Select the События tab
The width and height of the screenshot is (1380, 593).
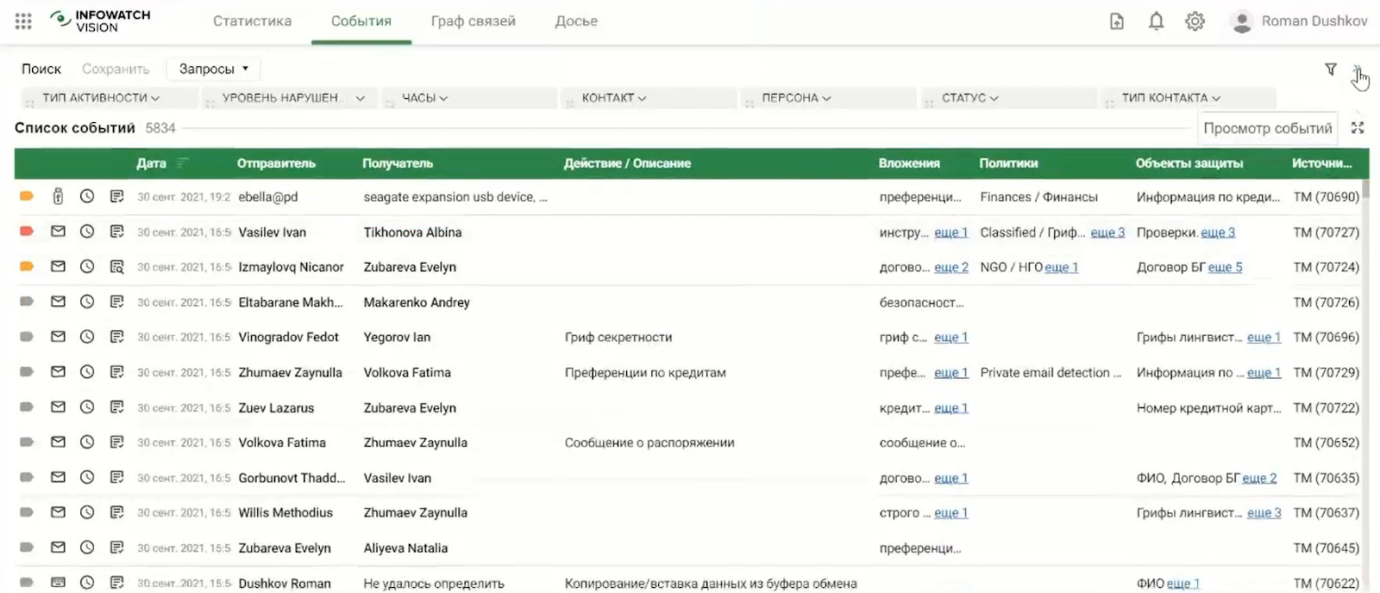[361, 21]
